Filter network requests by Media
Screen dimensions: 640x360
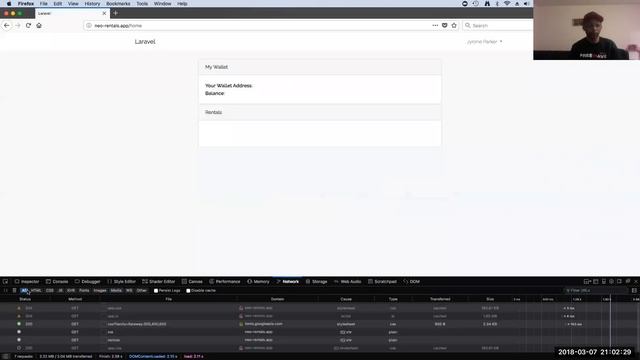pos(116,291)
